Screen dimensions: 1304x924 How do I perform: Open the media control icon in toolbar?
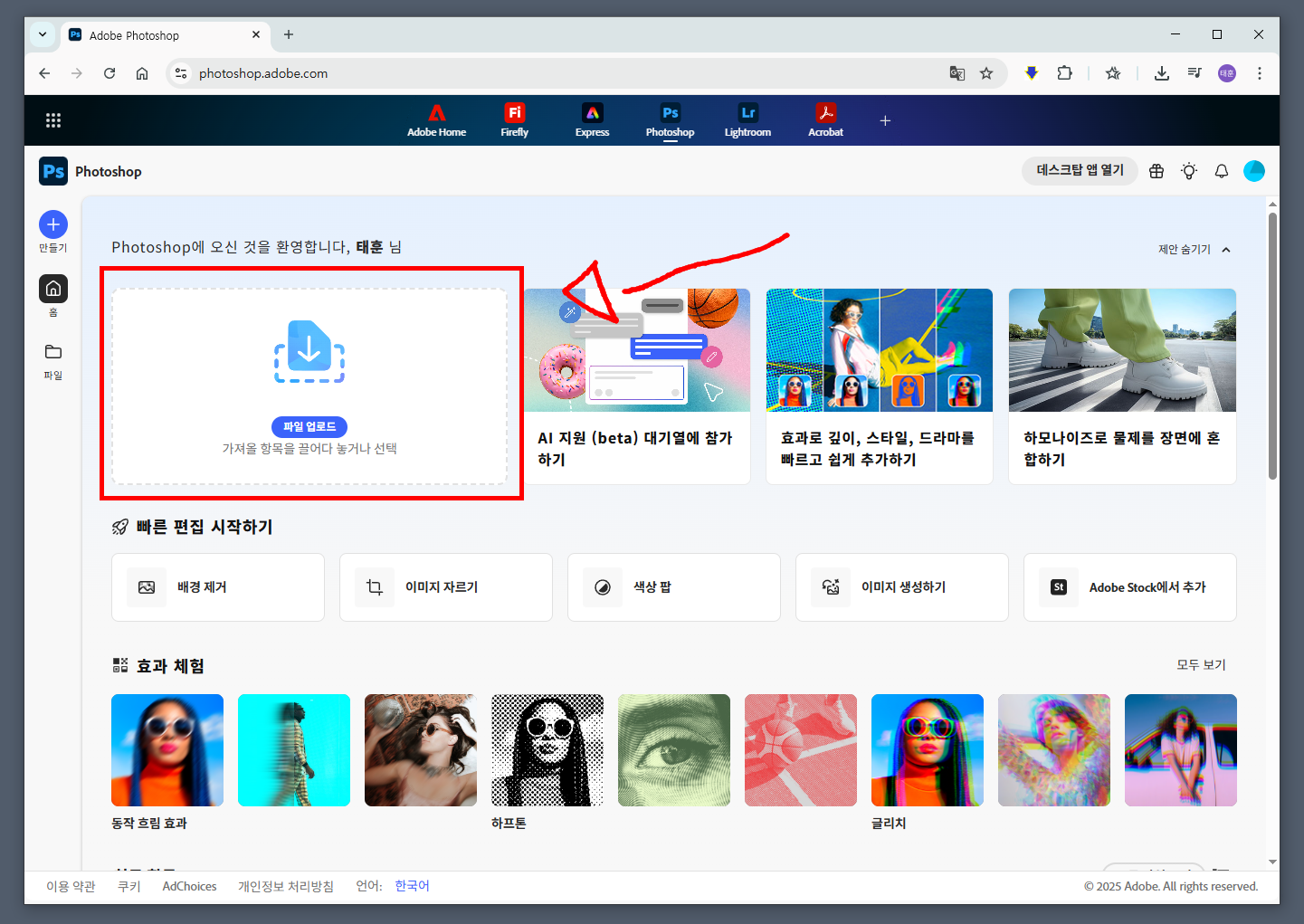pos(1195,73)
